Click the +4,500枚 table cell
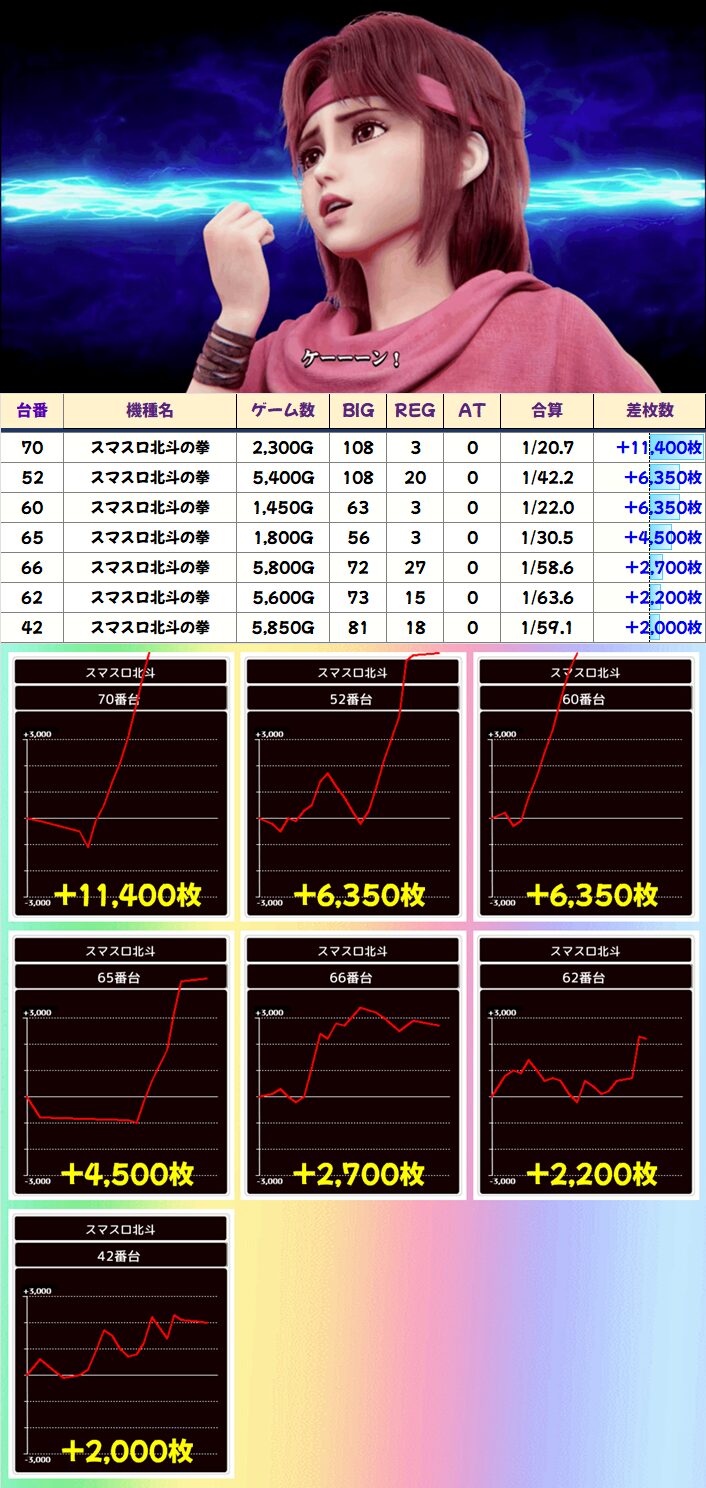 point(650,538)
